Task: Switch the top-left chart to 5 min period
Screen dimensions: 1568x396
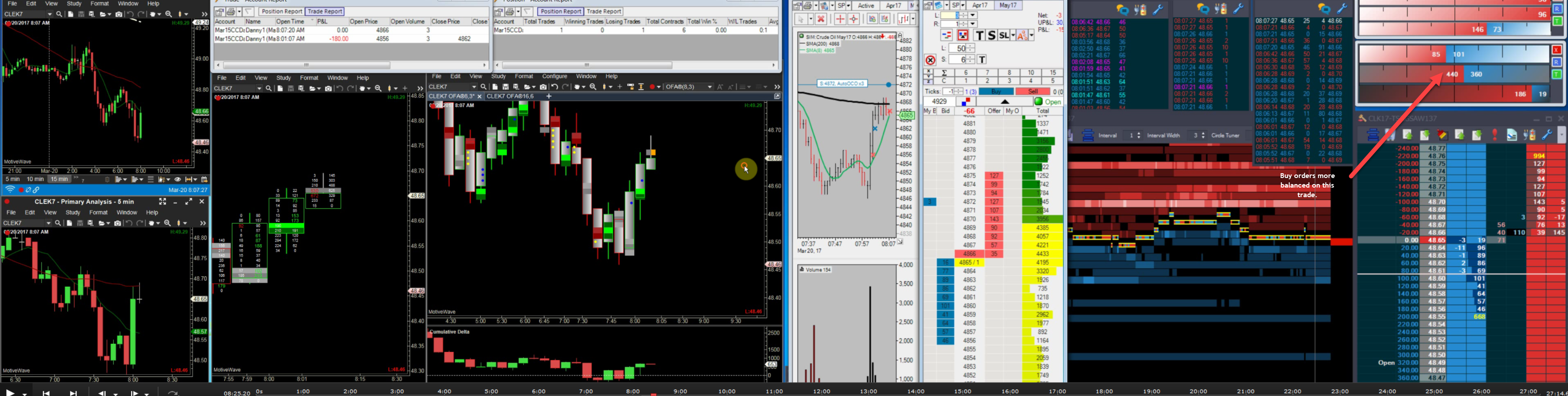Action: pyautogui.click(x=13, y=179)
